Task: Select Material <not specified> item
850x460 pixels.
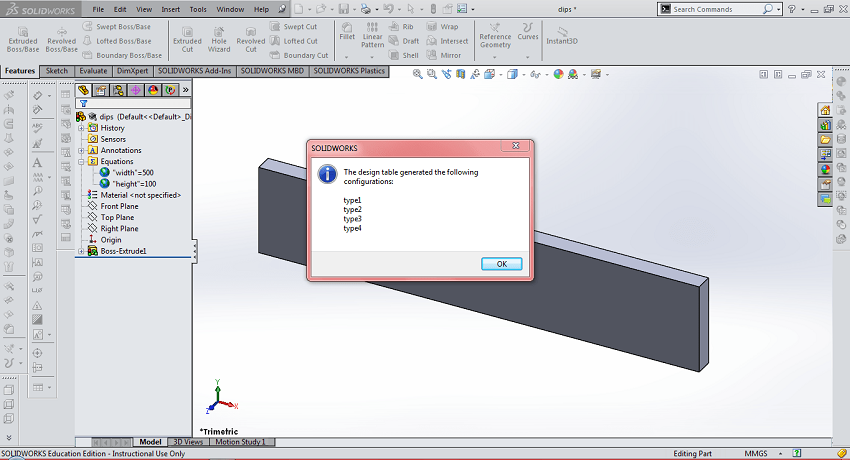Action: [134, 195]
